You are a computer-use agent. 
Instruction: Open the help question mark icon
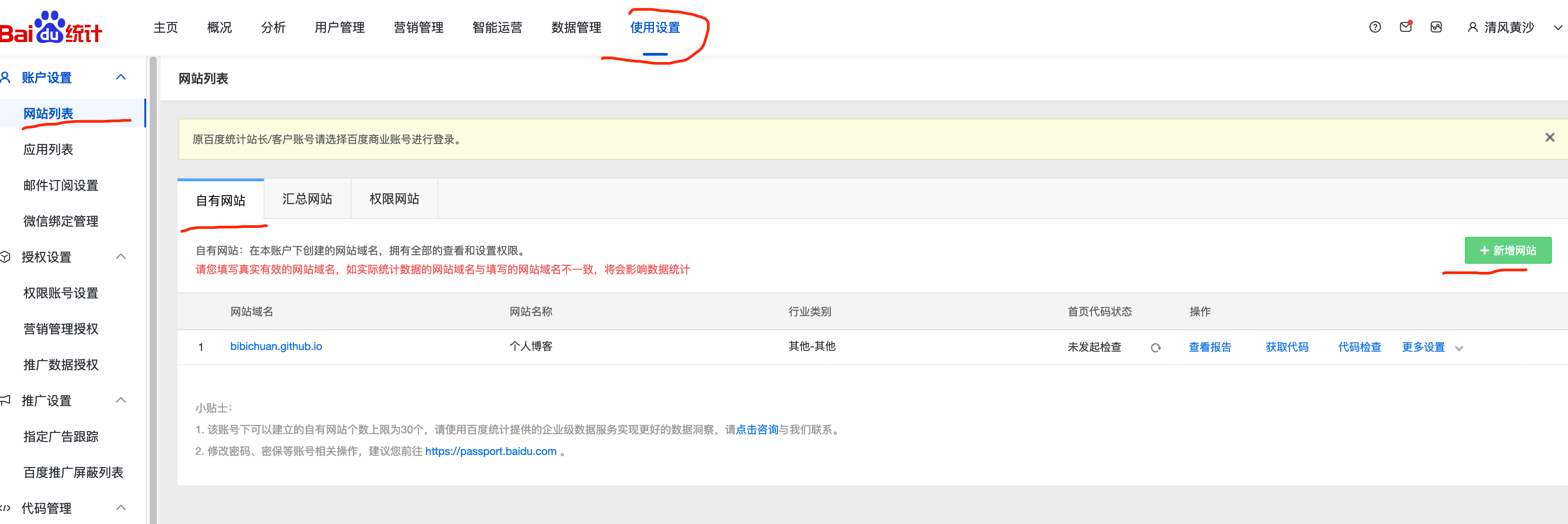pos(1375,27)
